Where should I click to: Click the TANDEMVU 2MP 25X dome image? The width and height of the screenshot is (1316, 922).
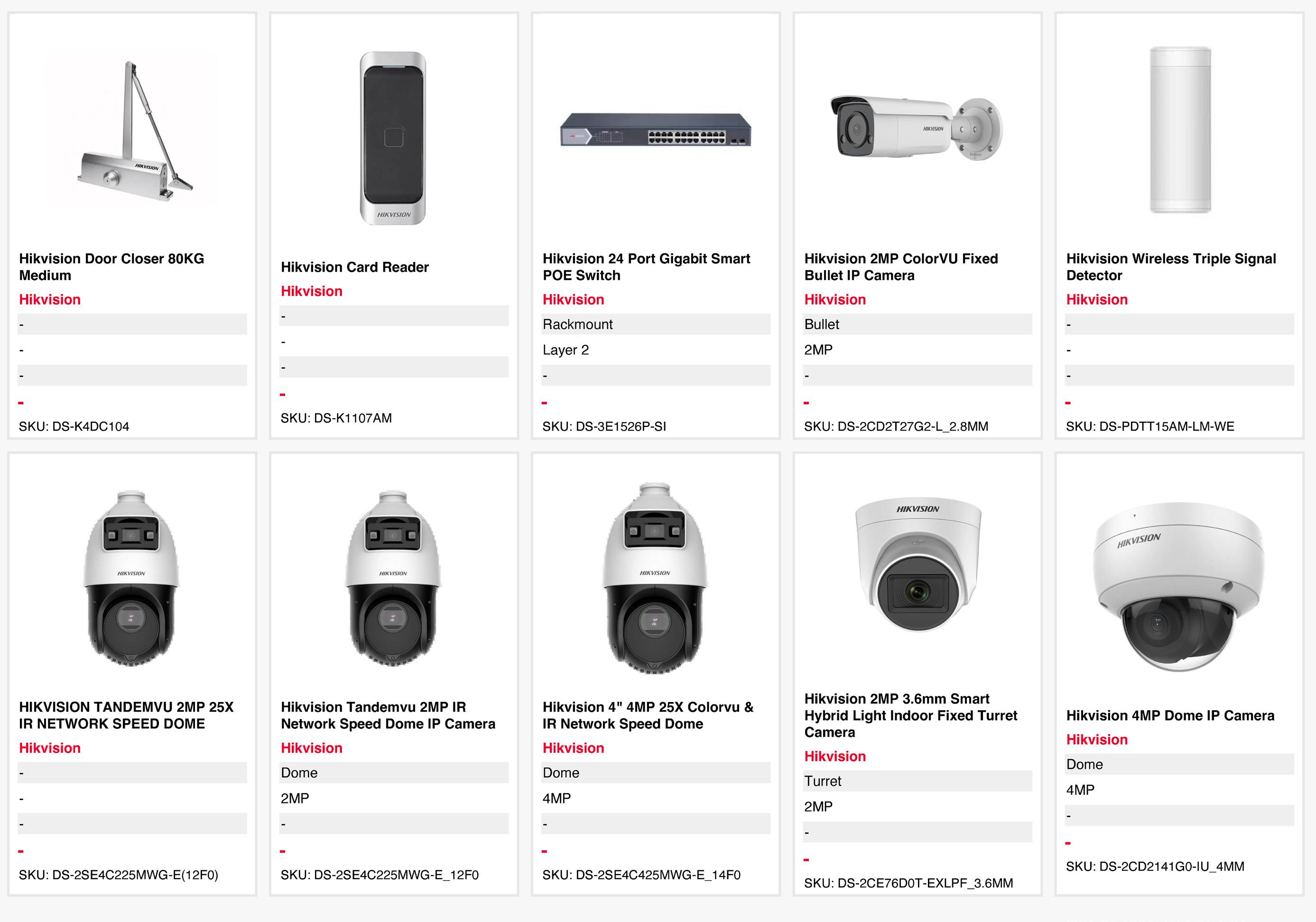[x=132, y=578]
